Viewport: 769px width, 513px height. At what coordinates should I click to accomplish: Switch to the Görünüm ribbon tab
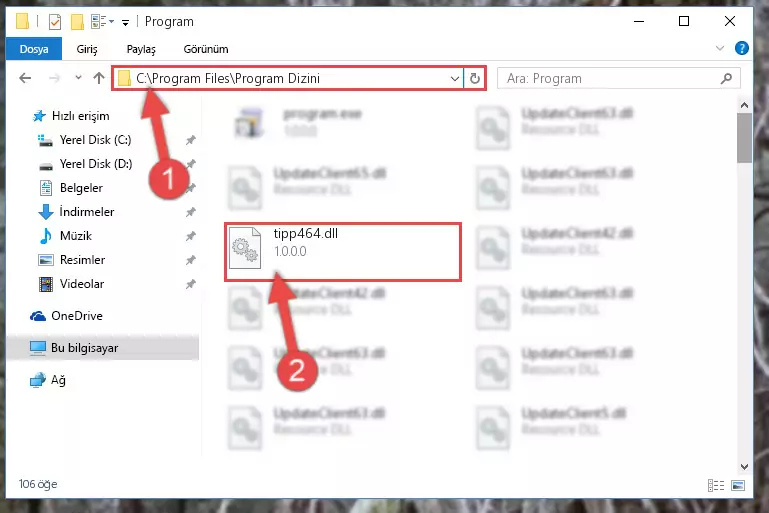pos(206,49)
